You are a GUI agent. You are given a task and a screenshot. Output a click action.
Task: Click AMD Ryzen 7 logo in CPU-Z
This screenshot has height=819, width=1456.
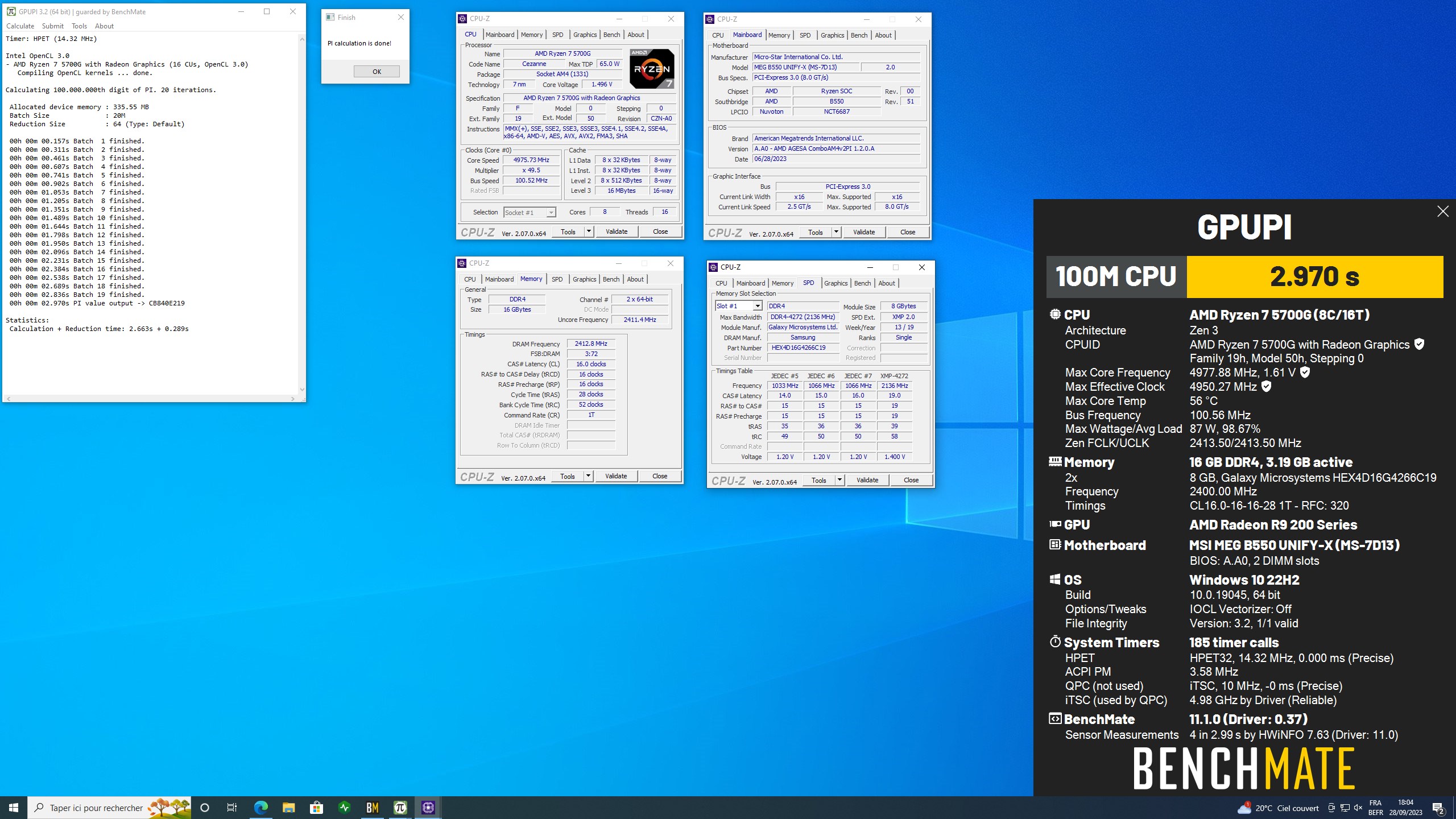[652, 69]
